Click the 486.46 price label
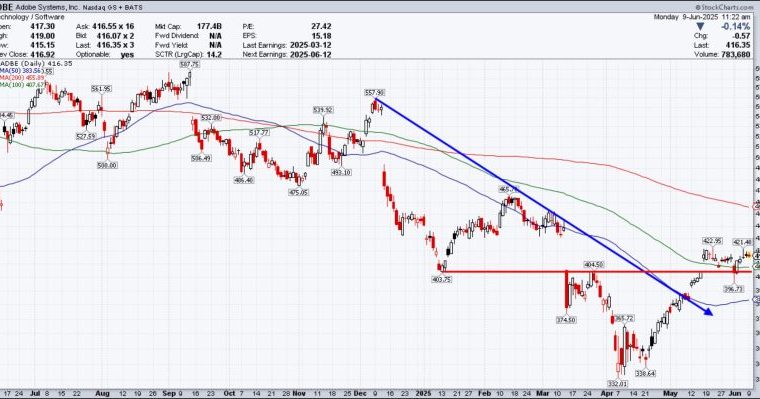760x399 pixels. 244,180
